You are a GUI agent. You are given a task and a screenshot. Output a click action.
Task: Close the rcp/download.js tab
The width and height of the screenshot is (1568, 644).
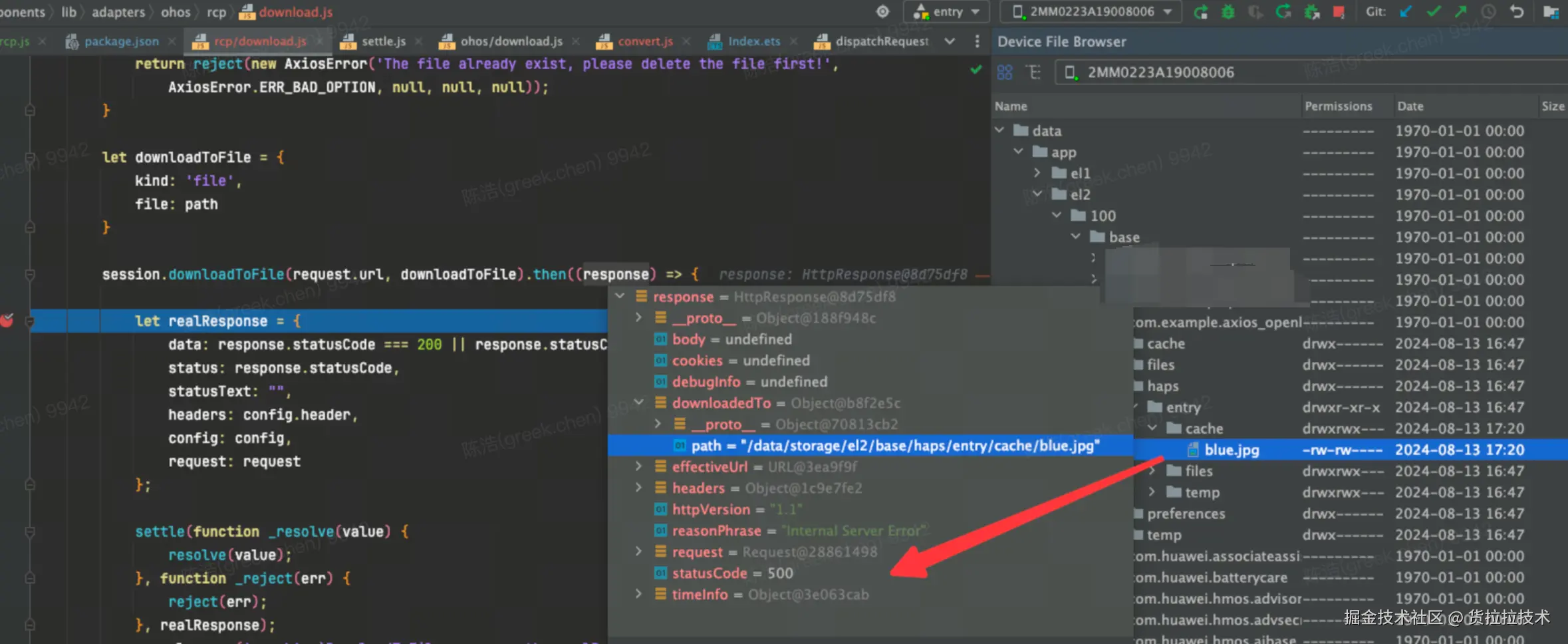point(319,41)
